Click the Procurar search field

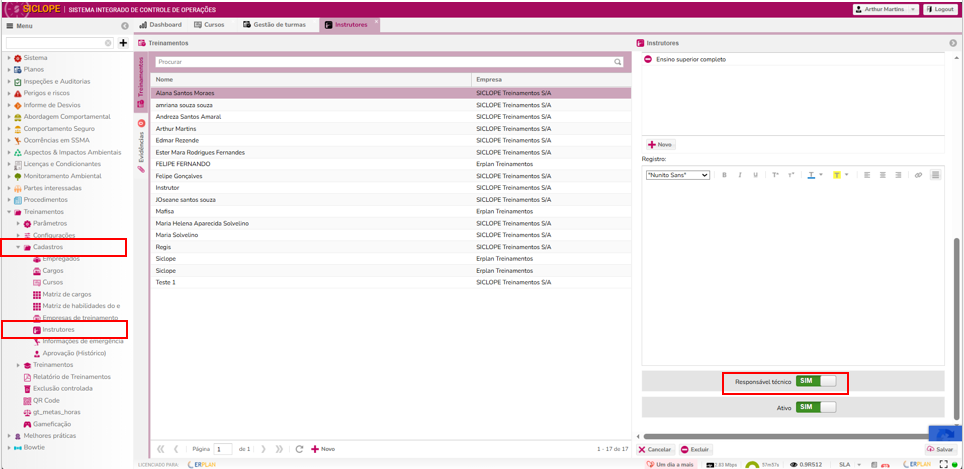(383, 62)
